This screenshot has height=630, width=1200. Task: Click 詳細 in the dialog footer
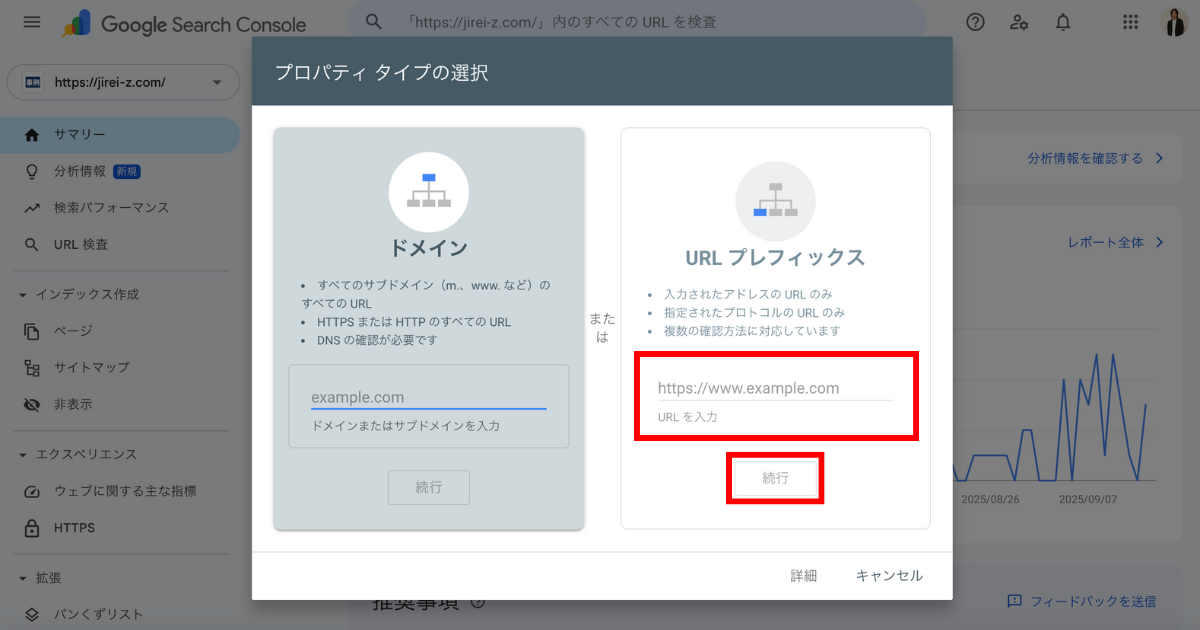pyautogui.click(x=804, y=576)
